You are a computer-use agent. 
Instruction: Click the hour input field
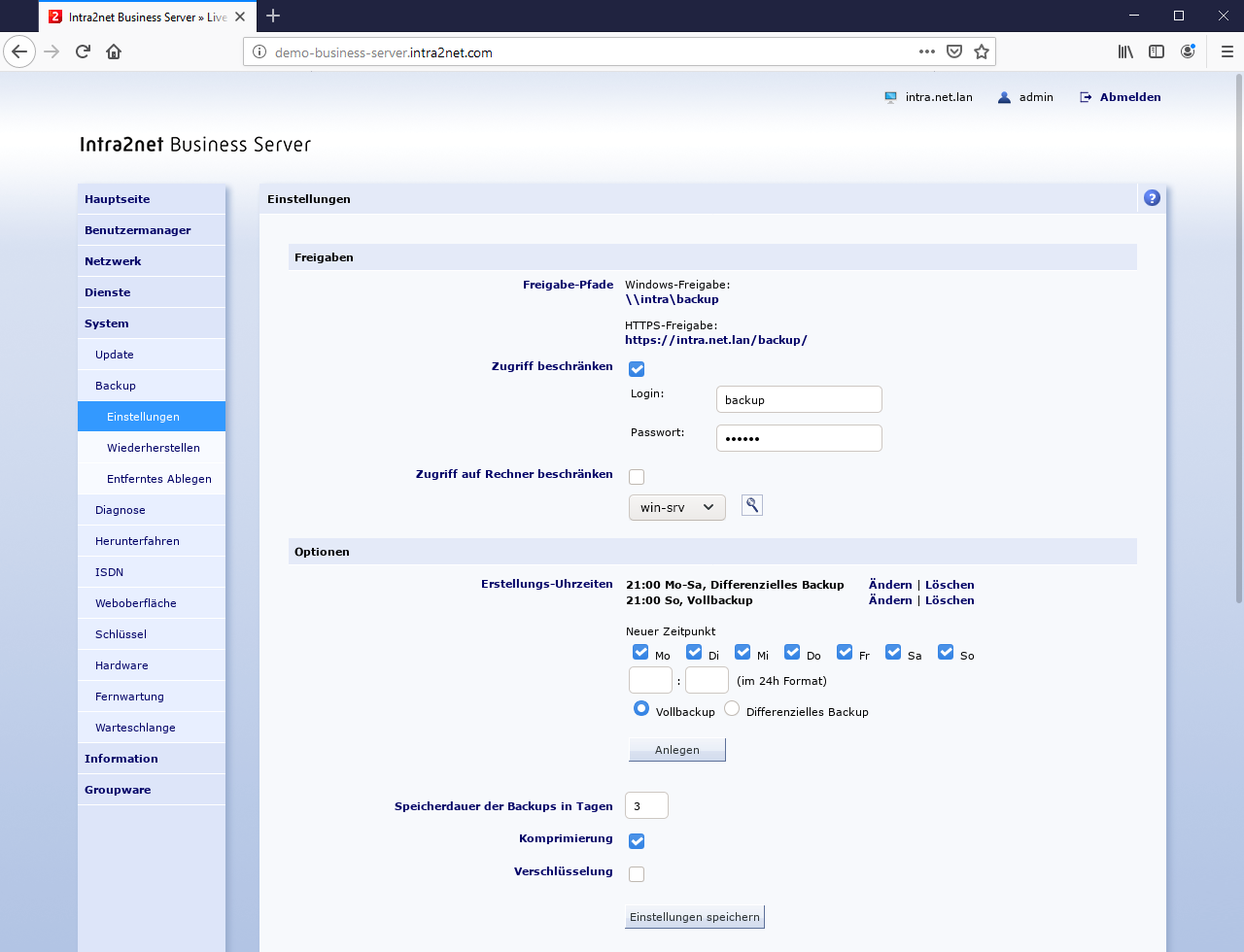click(650, 680)
